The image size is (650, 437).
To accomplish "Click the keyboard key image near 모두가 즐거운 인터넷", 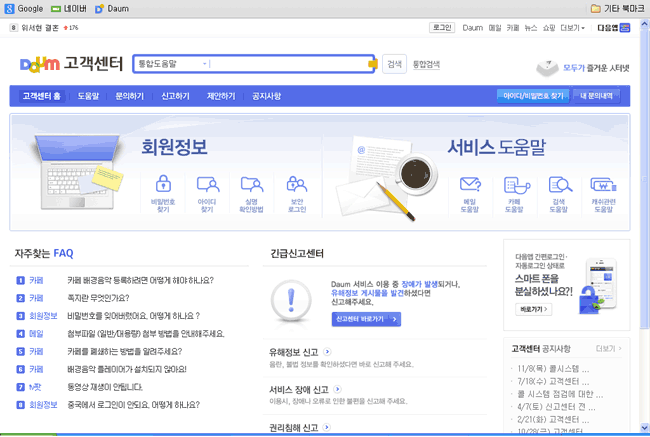I will click(547, 68).
